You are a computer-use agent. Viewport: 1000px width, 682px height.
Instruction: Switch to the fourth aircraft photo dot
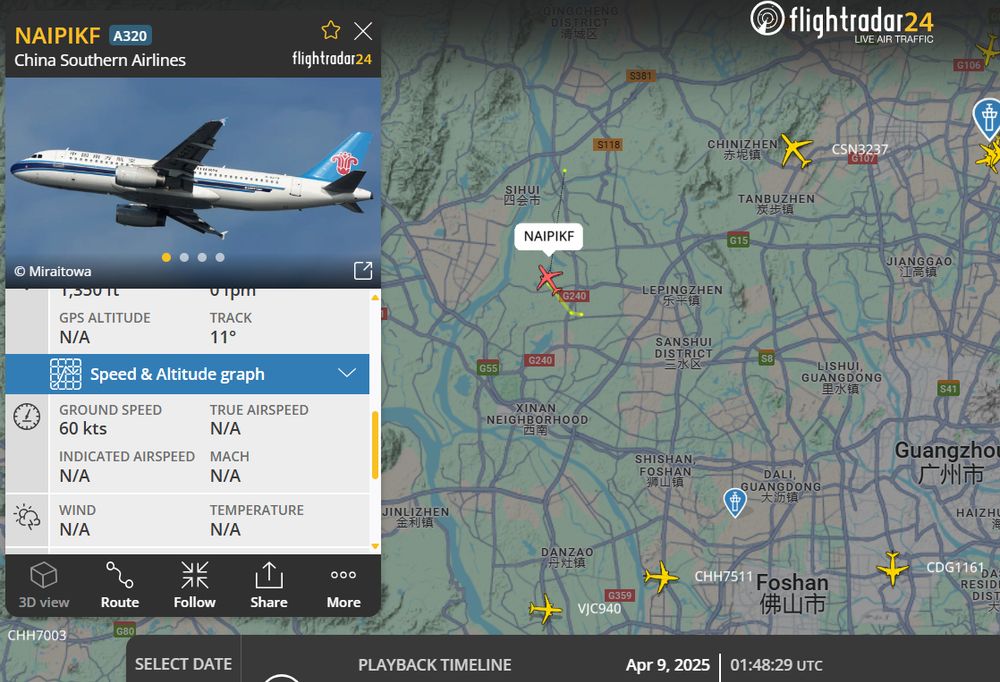[220, 257]
